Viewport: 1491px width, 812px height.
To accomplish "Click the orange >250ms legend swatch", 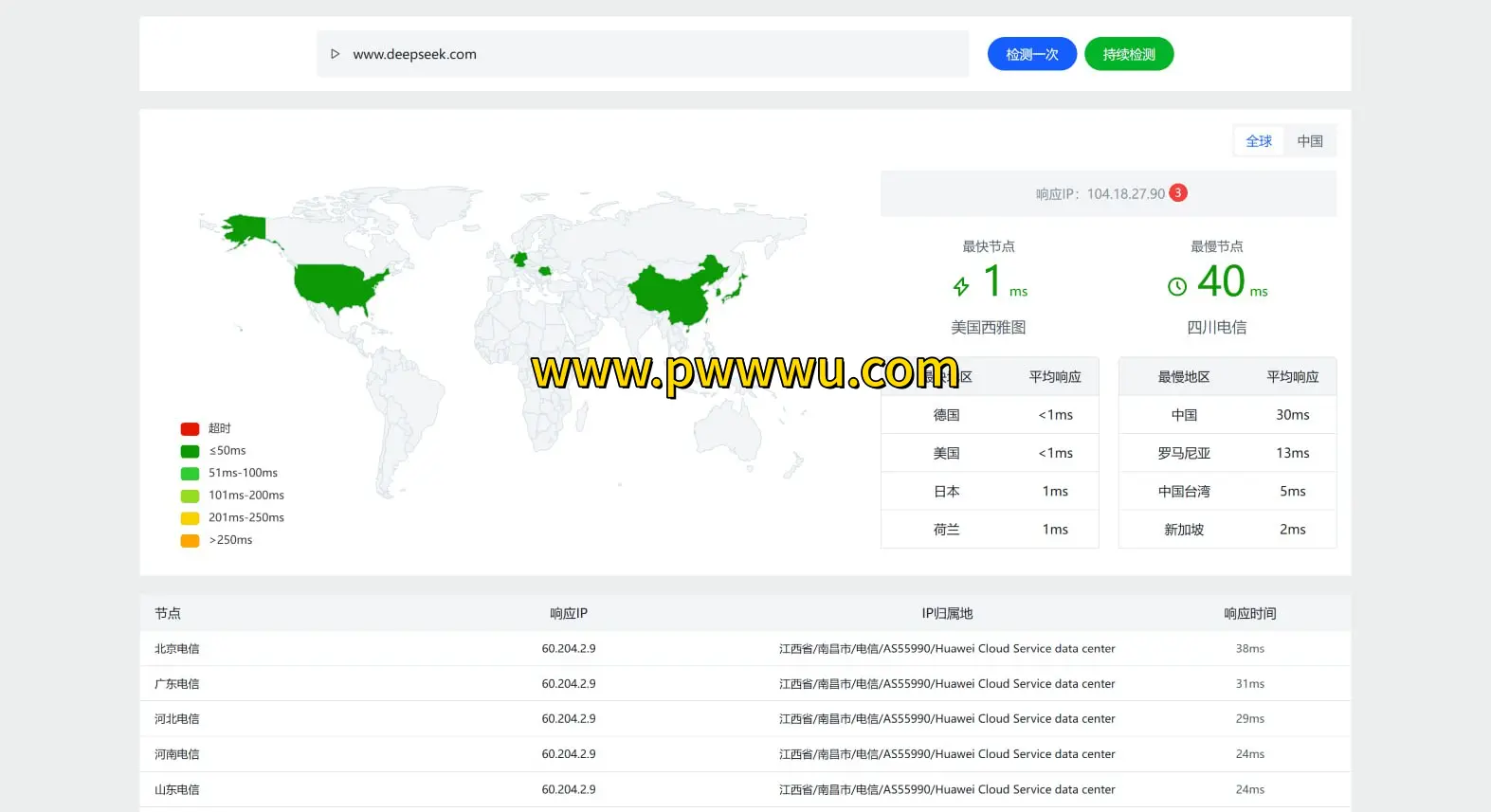I will point(190,541).
